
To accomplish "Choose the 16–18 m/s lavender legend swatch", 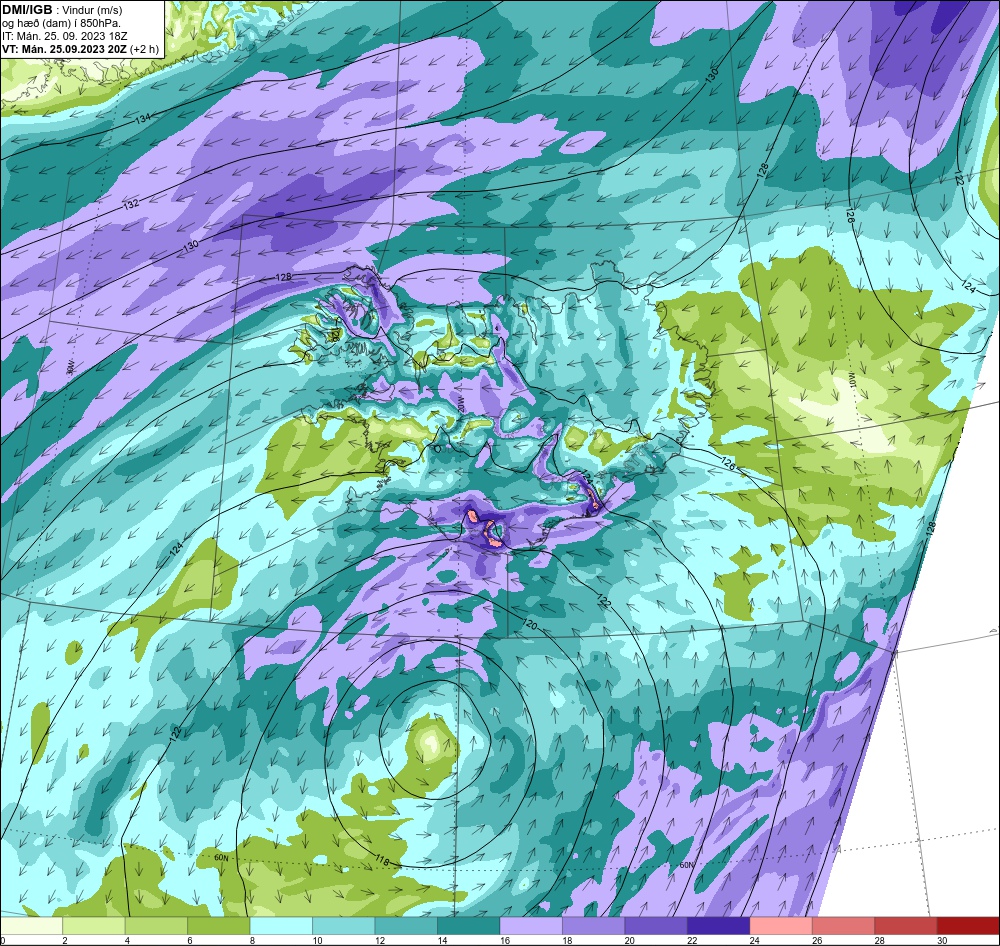I will (x=531, y=926).
